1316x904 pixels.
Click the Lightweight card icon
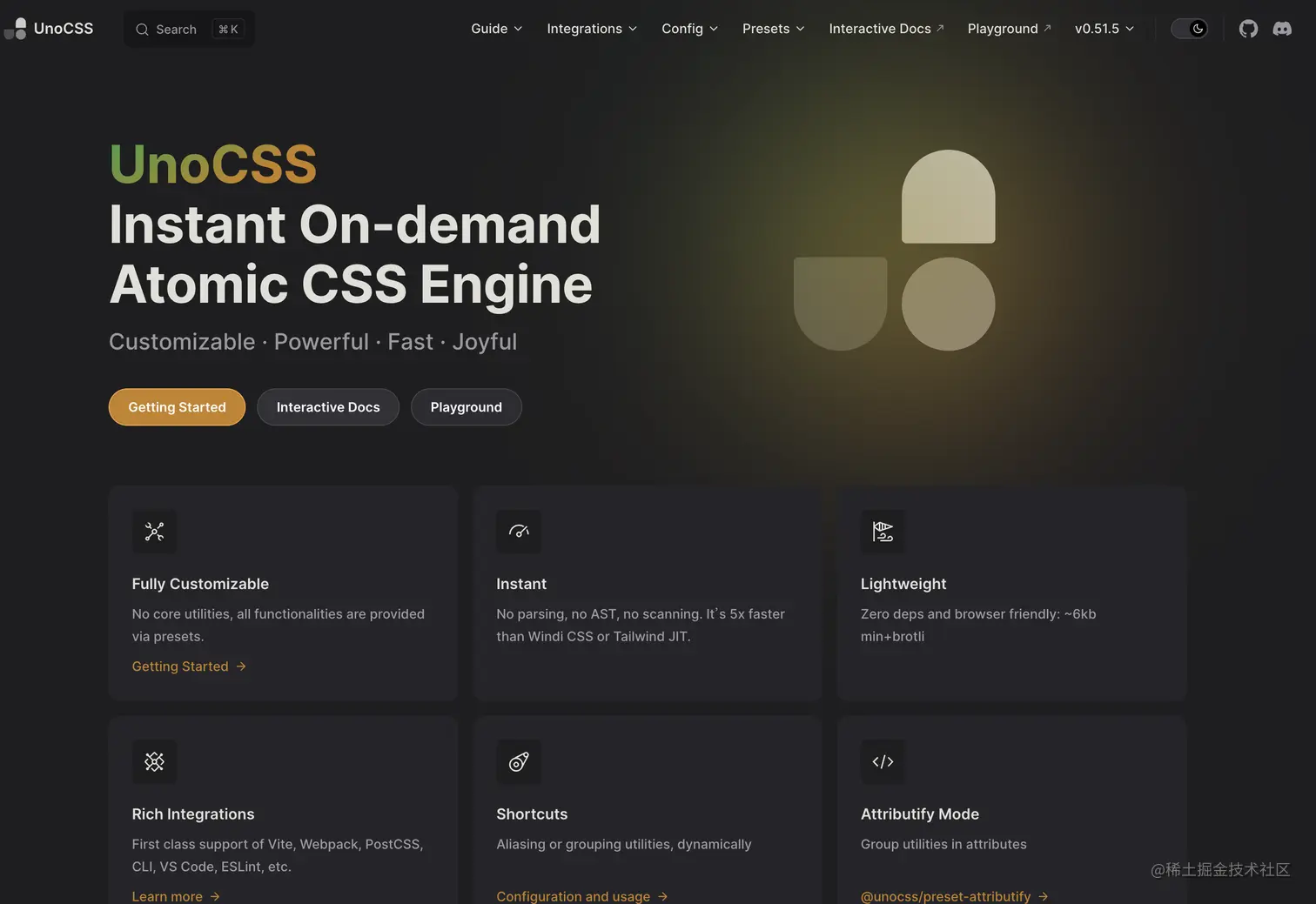pyautogui.click(x=883, y=532)
